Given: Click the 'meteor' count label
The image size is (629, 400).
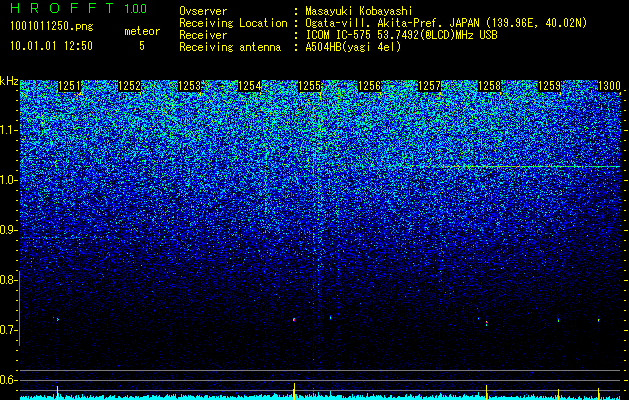Looking at the screenshot, I should [142, 31].
